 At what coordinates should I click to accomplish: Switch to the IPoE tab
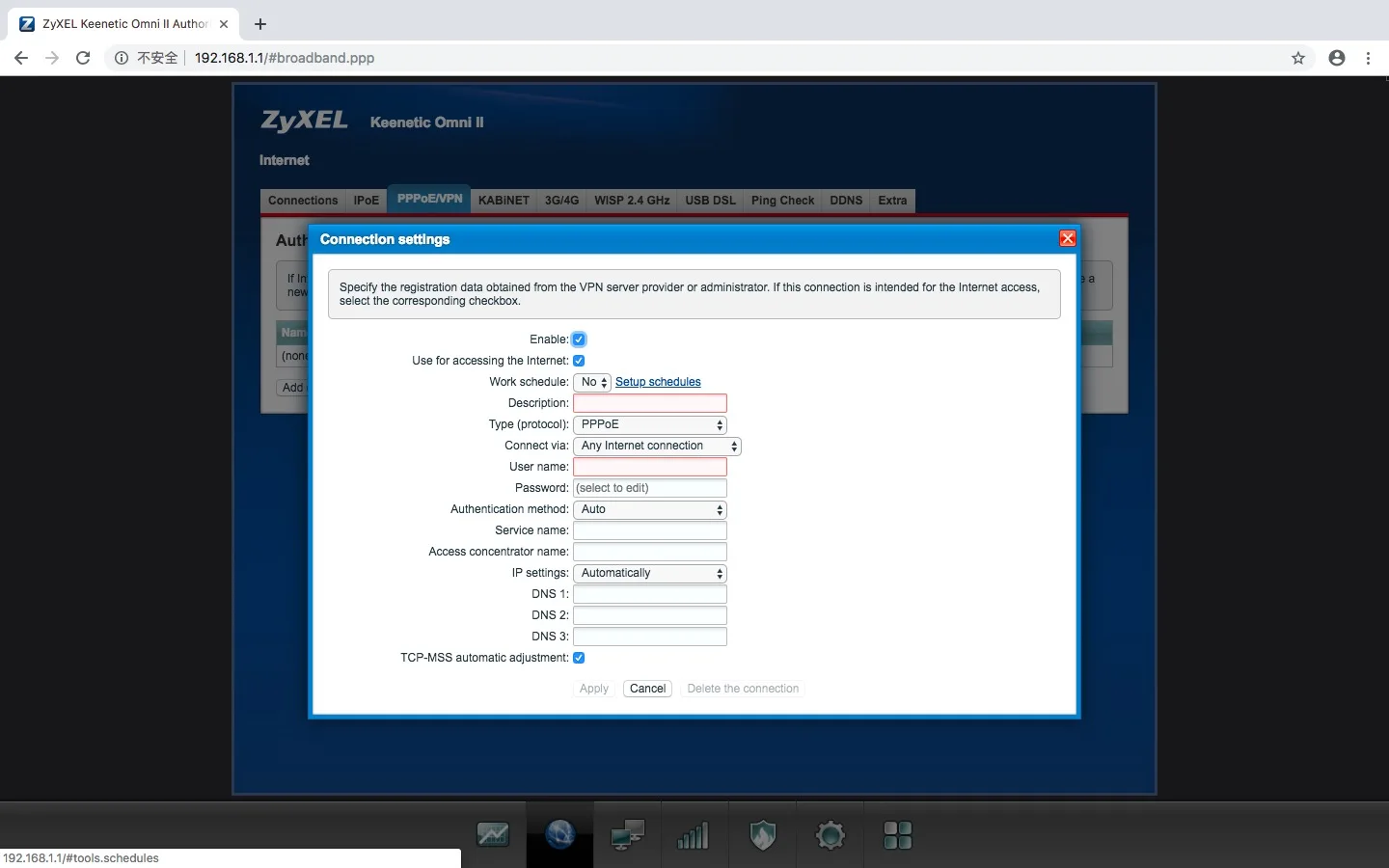[367, 201]
